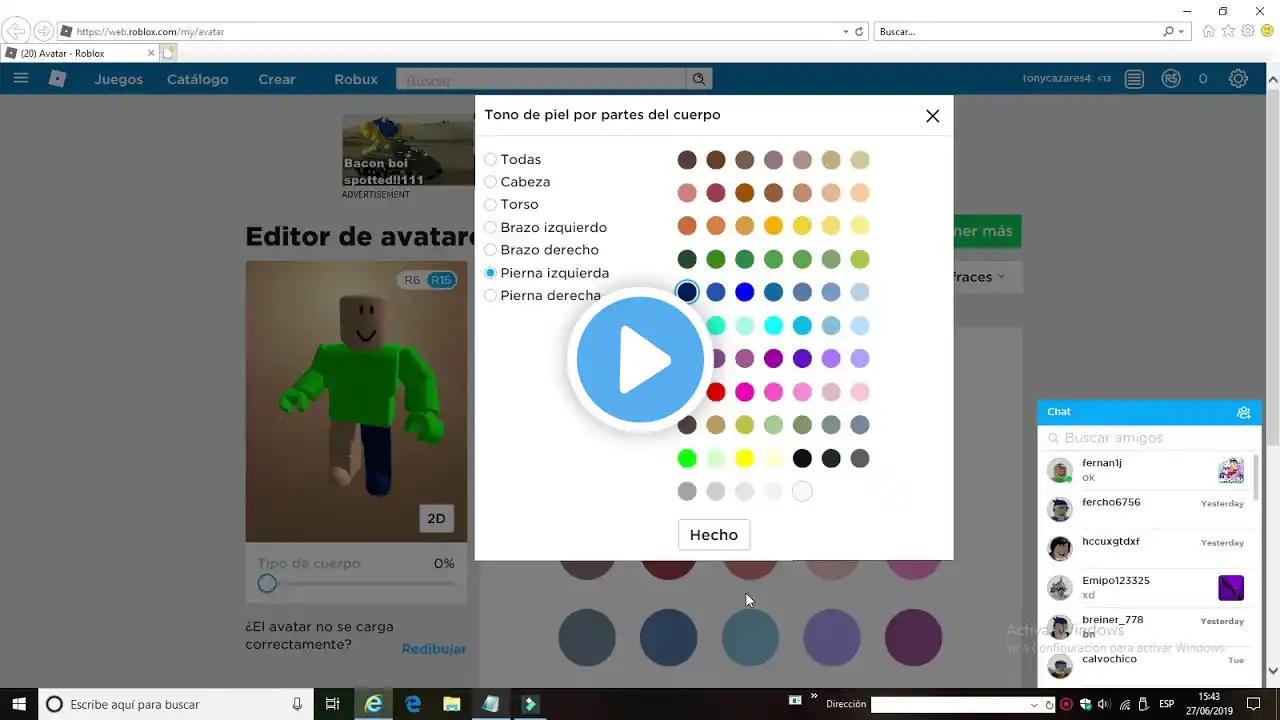The height and width of the screenshot is (720, 1280).
Task: Choose the Pierna derecha option
Action: [490, 296]
